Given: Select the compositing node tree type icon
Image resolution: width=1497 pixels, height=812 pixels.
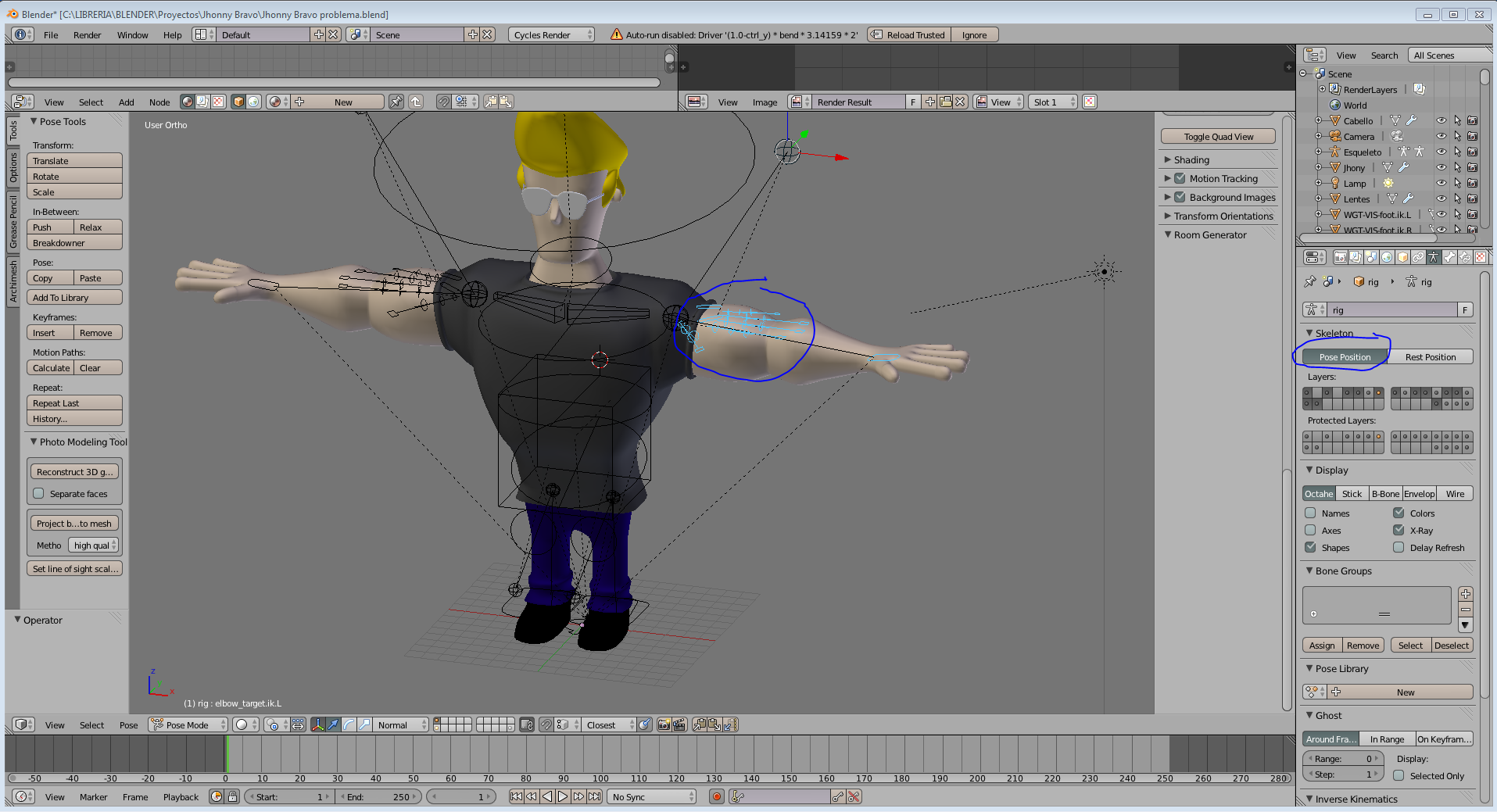Looking at the screenshot, I should [202, 102].
